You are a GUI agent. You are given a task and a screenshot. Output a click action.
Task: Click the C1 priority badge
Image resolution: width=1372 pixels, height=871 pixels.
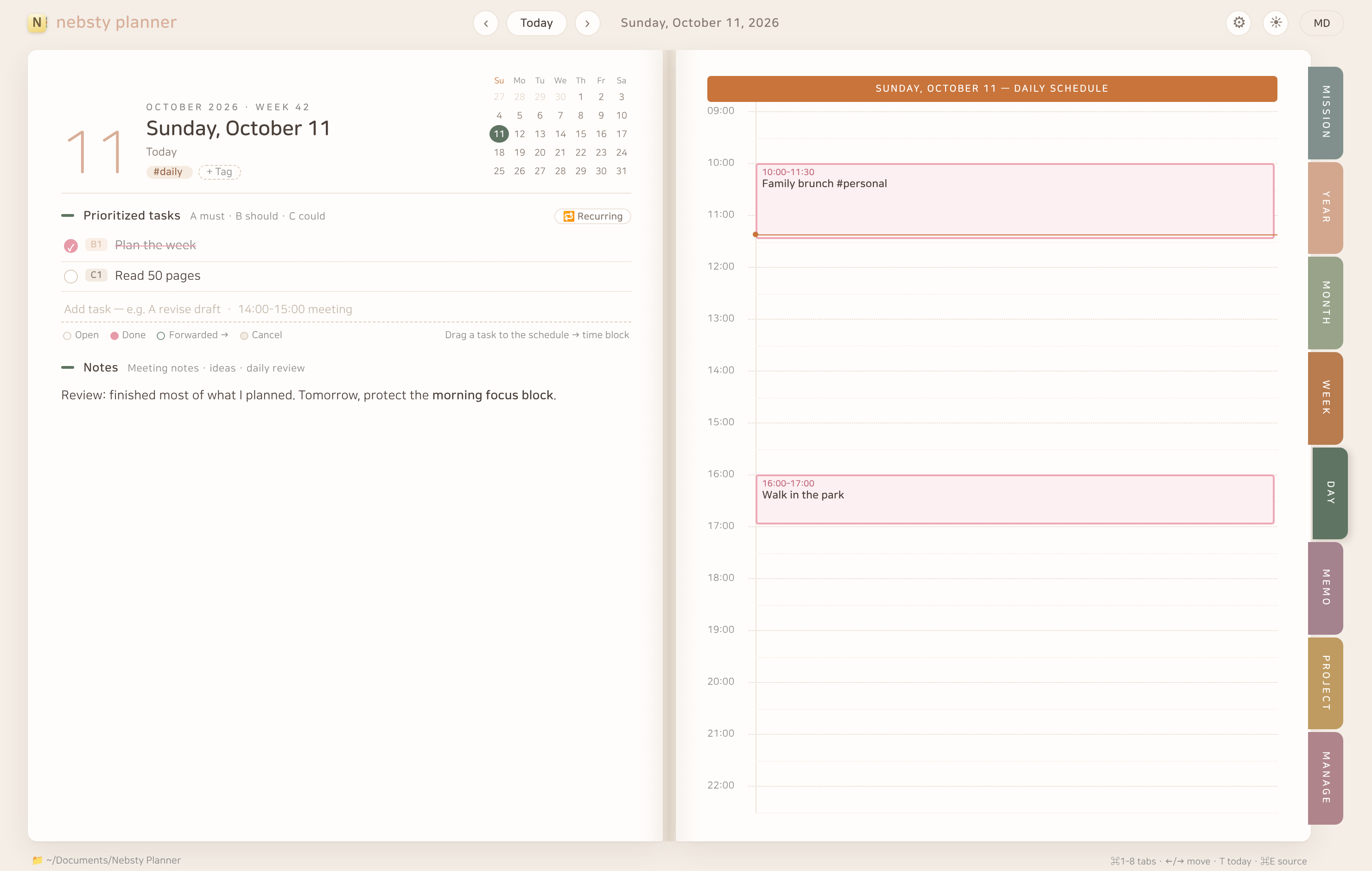[96, 275]
